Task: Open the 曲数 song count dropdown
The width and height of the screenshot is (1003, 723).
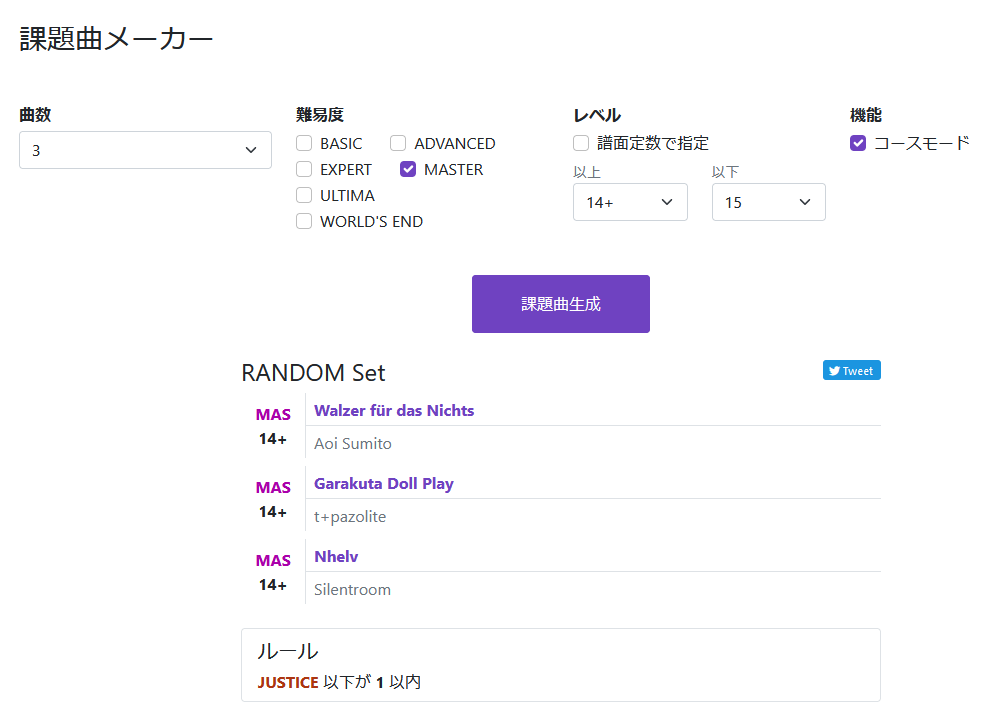Action: point(145,150)
